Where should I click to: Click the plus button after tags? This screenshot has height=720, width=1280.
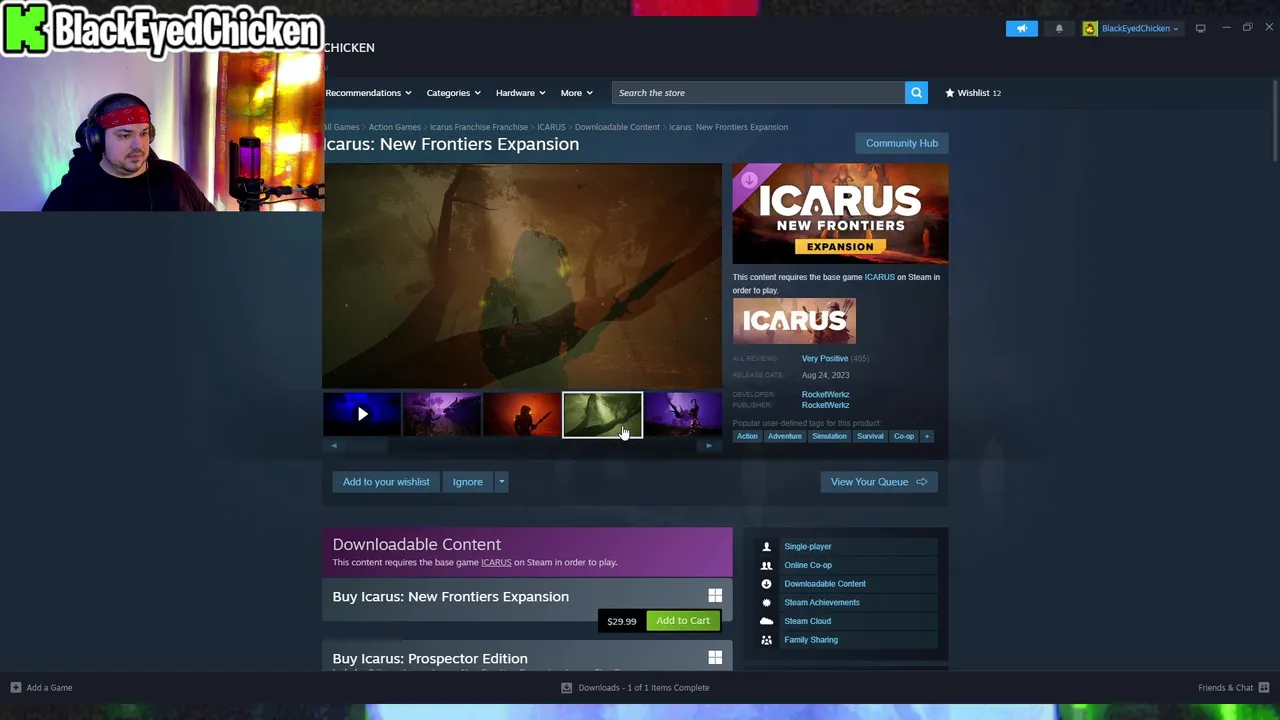pos(927,436)
